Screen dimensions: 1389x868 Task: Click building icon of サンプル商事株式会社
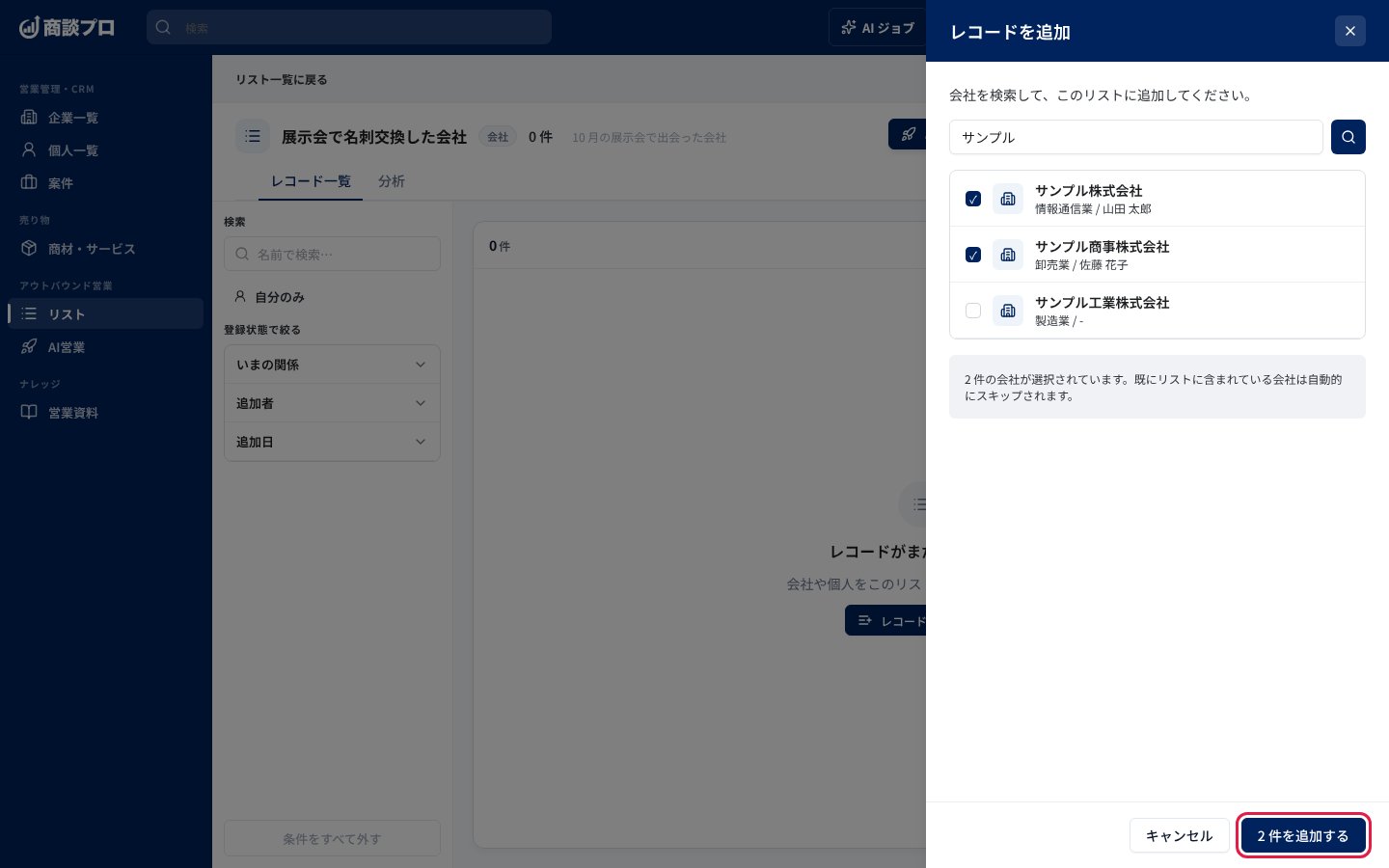pos(1008,255)
